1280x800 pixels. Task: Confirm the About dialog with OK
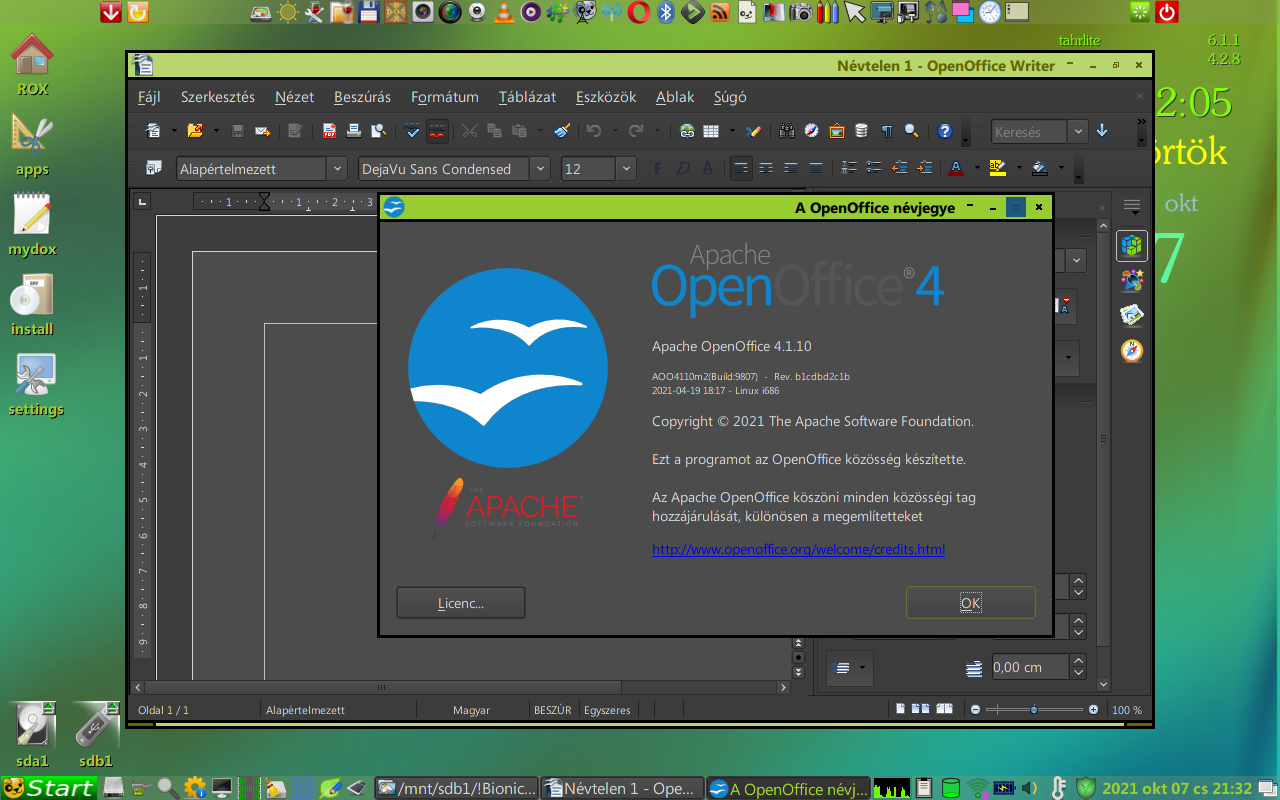pyautogui.click(x=970, y=603)
